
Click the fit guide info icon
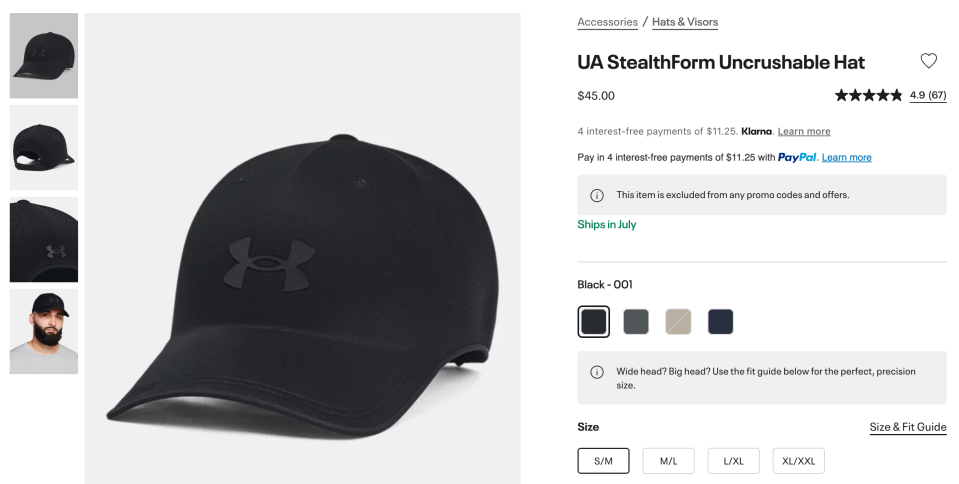[597, 372]
